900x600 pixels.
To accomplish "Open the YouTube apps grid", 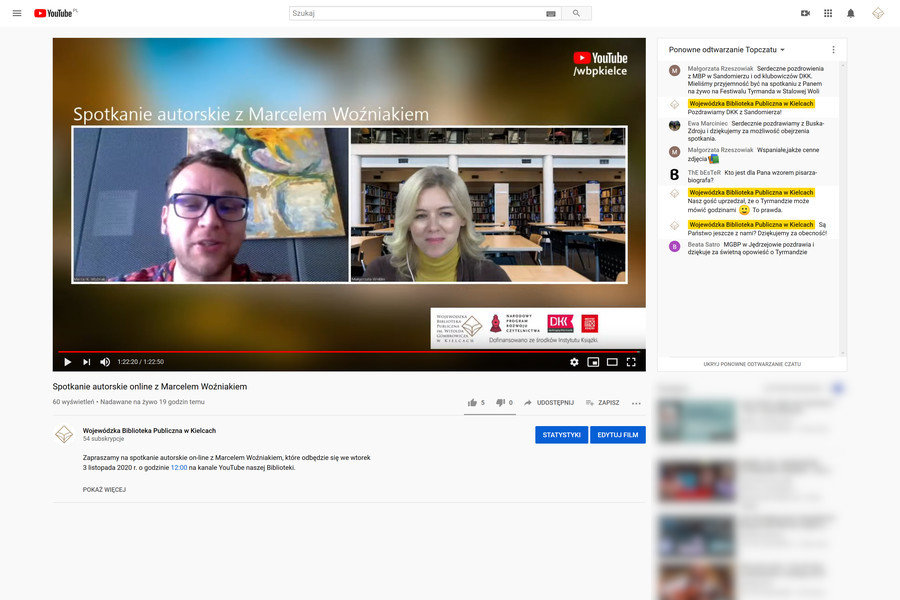I will pyautogui.click(x=828, y=13).
